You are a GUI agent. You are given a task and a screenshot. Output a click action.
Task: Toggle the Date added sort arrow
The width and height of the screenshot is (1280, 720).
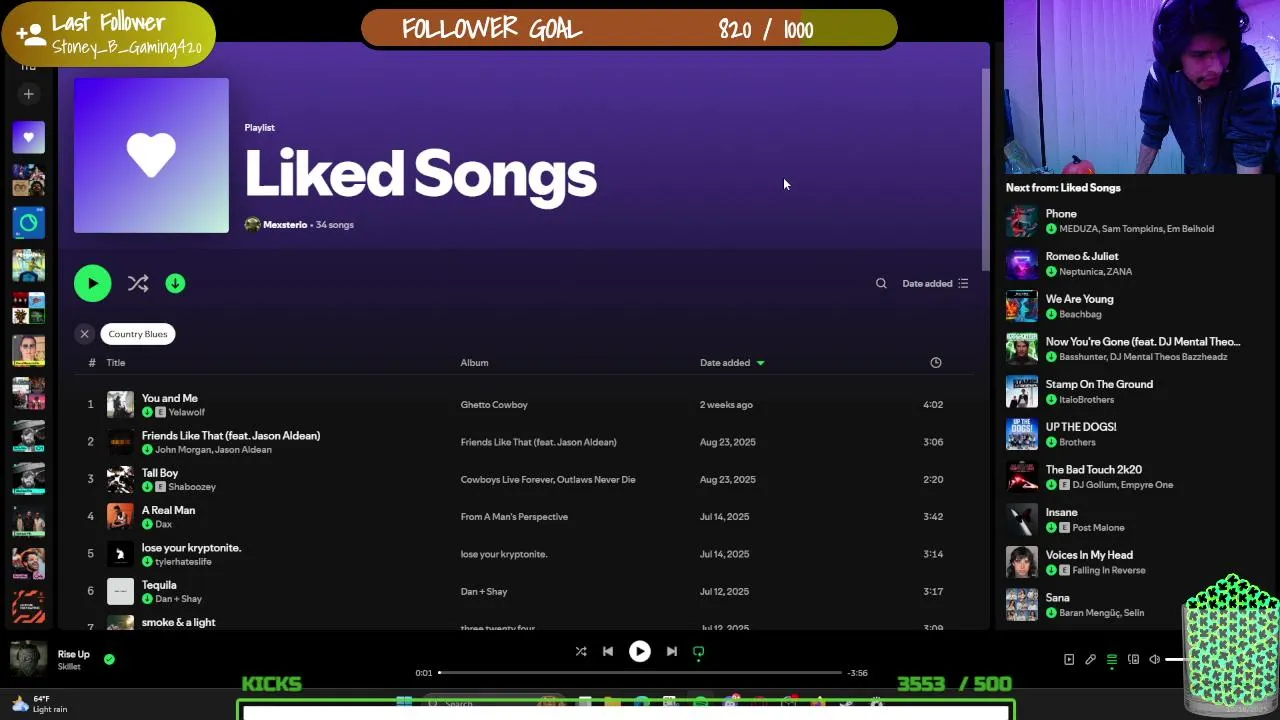point(760,363)
